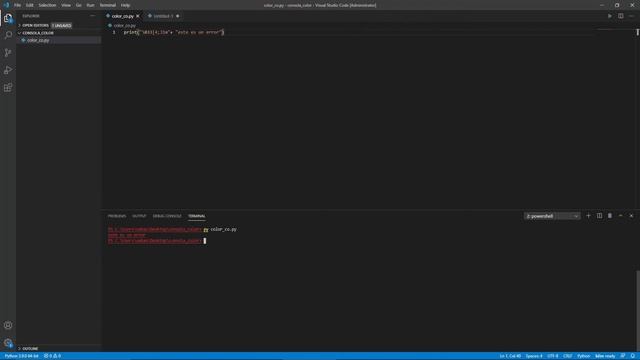Click the VS Code logo in the title bar
This screenshot has width=640, height=360.
tap(6, 5)
